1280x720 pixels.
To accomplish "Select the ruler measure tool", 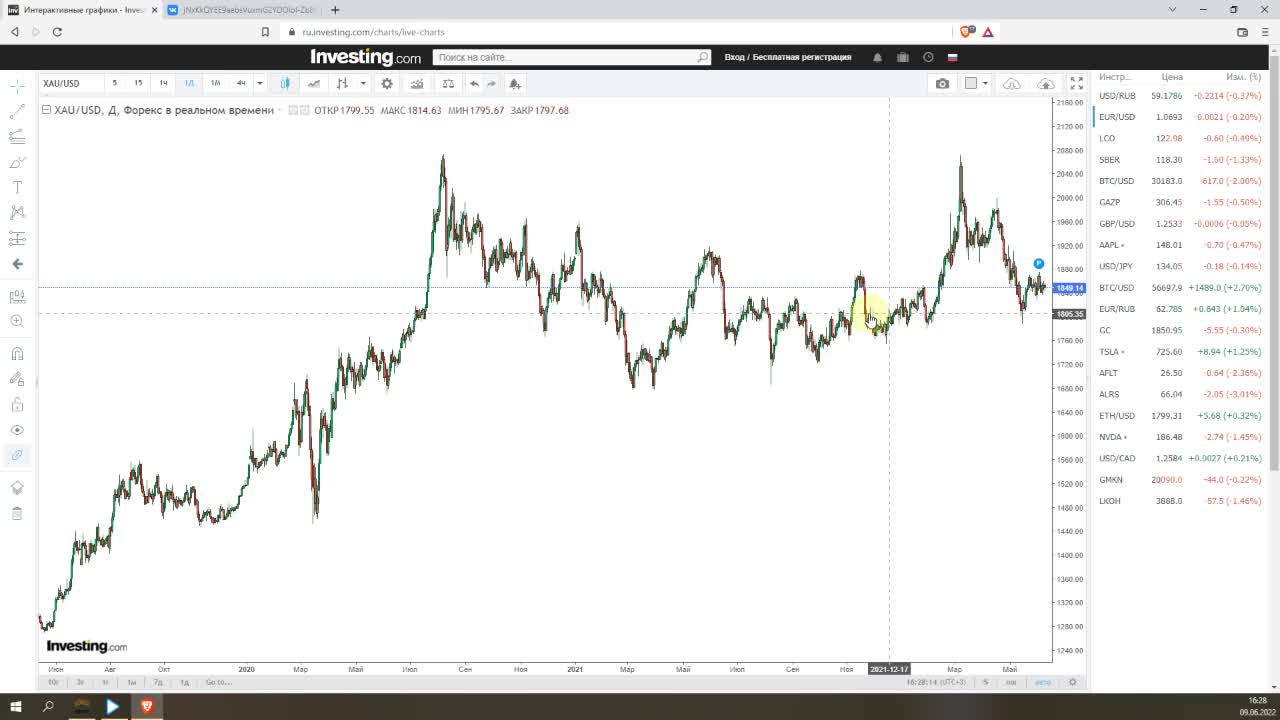I will (x=17, y=296).
